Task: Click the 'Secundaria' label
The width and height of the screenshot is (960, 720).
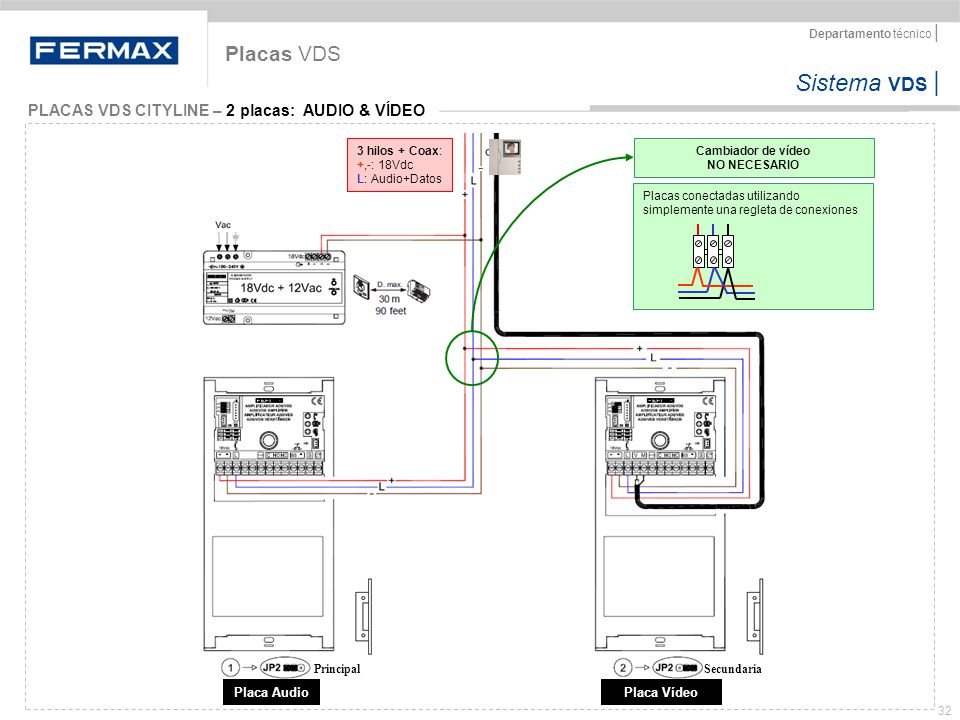Action: [732, 669]
